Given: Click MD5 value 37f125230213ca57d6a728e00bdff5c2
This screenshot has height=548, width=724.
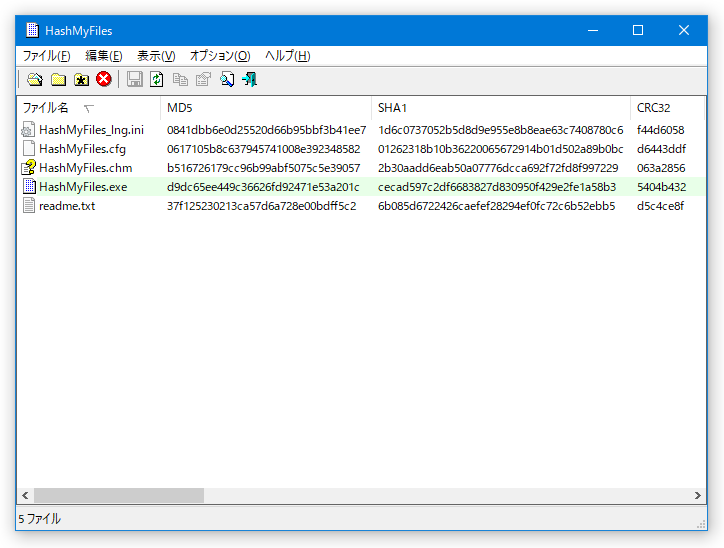Looking at the screenshot, I should (x=262, y=206).
